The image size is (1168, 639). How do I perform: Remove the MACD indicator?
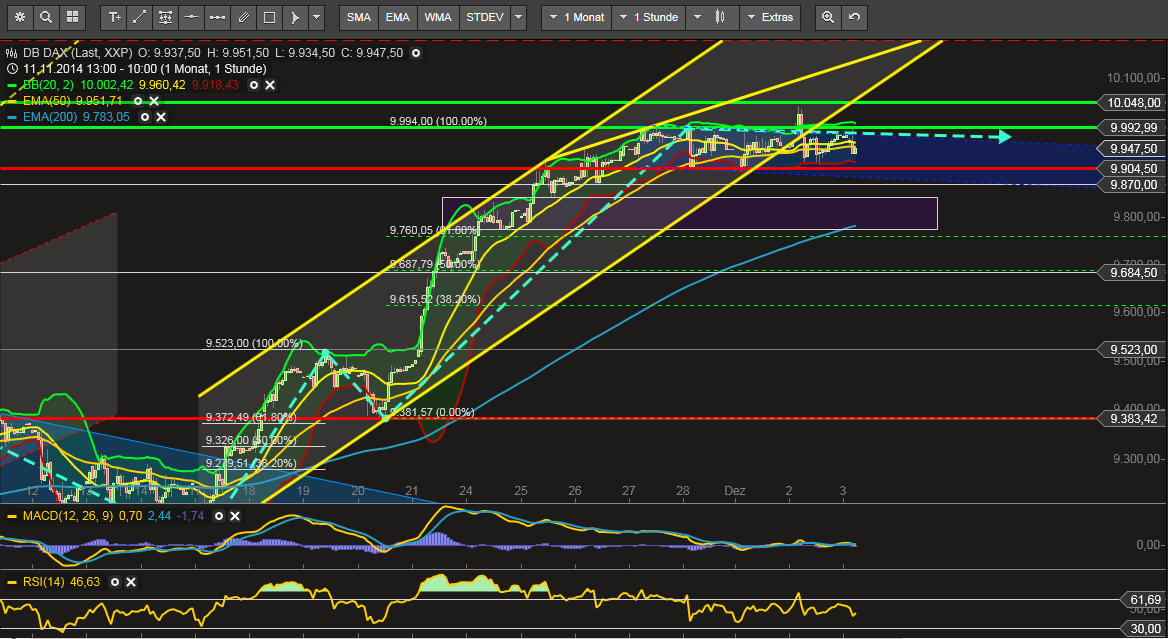click(x=235, y=516)
